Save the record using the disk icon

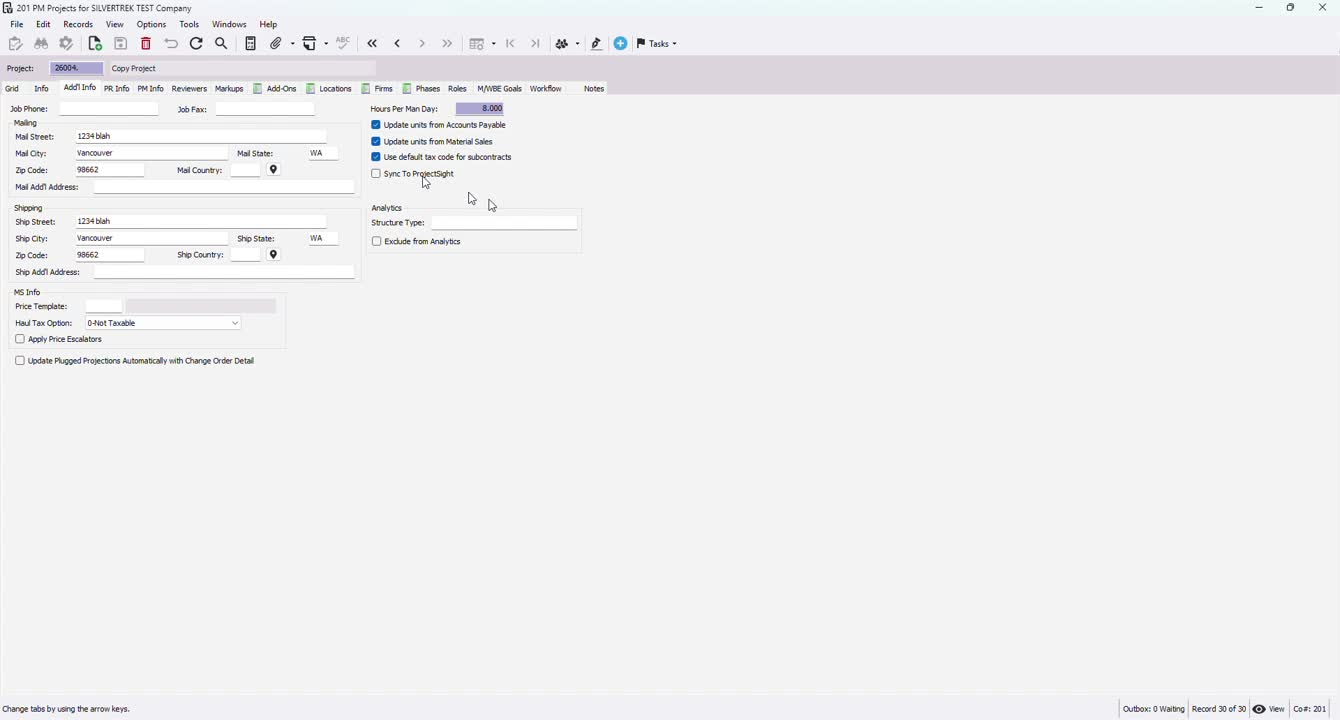pos(121,44)
